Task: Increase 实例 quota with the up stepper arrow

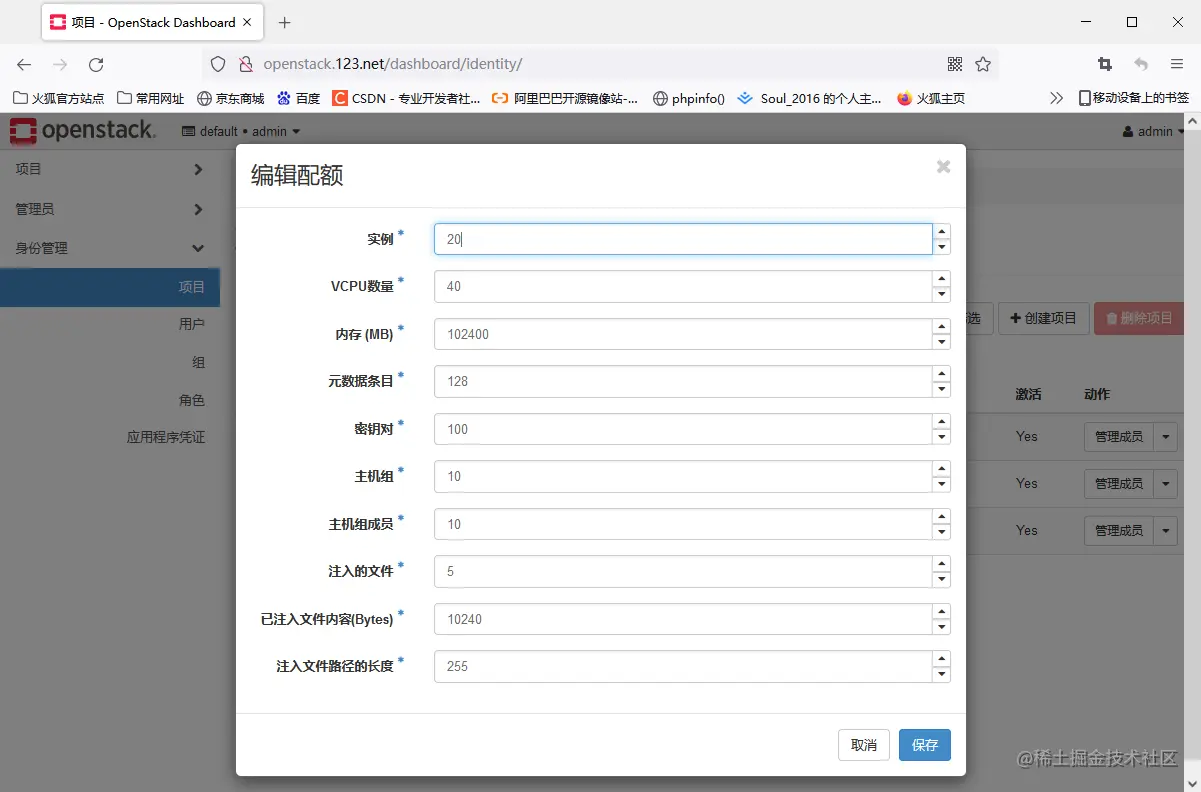Action: point(941,232)
